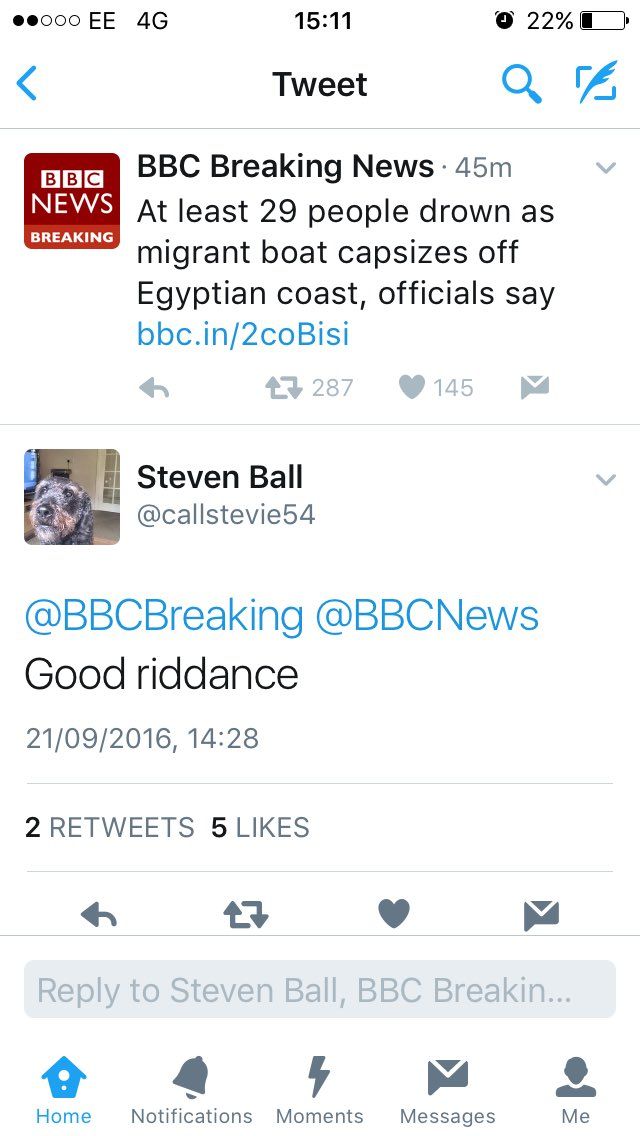Expand options chevron on BBC tweet

tap(605, 168)
